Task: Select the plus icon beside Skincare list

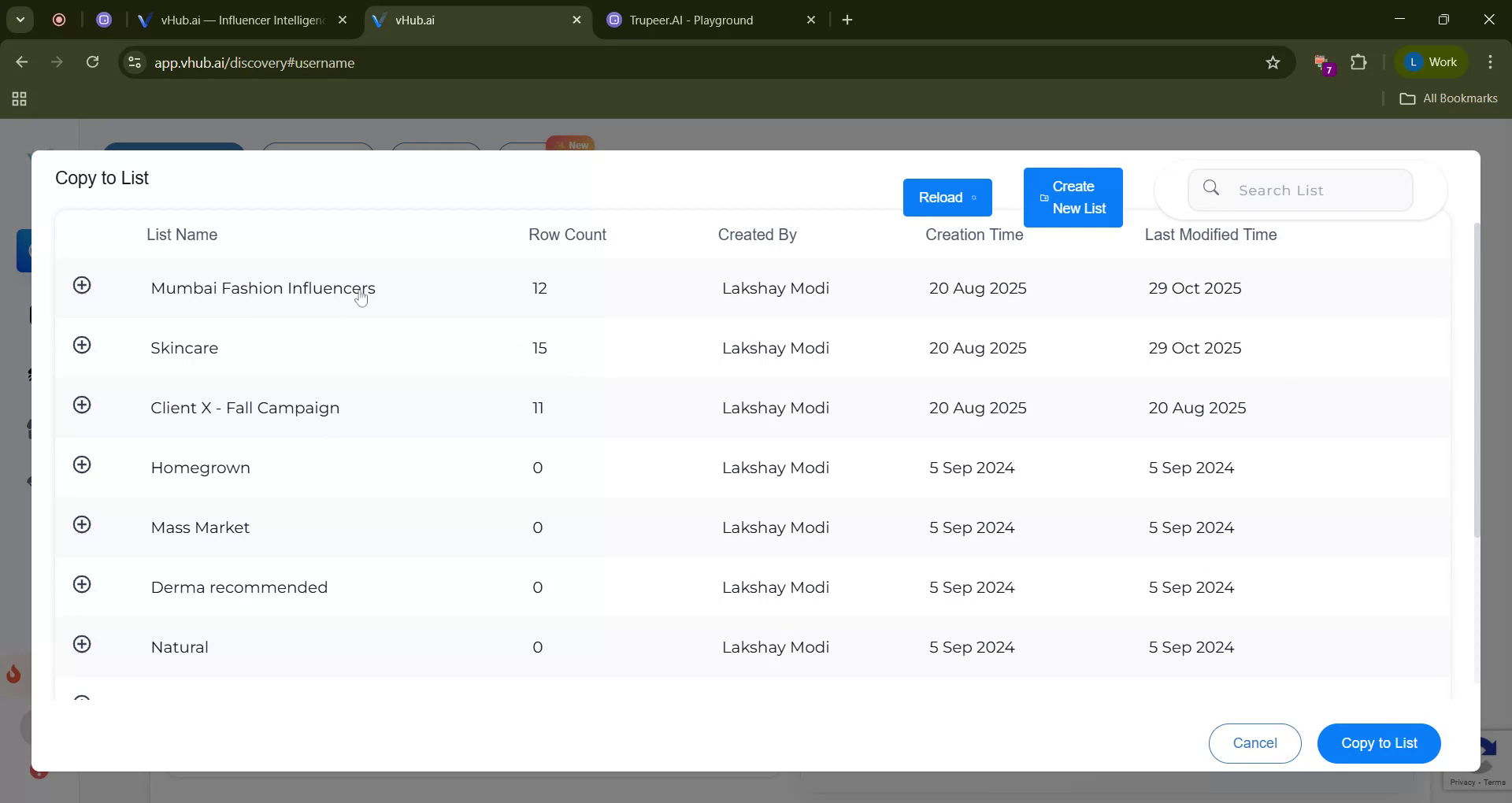Action: tap(83, 345)
